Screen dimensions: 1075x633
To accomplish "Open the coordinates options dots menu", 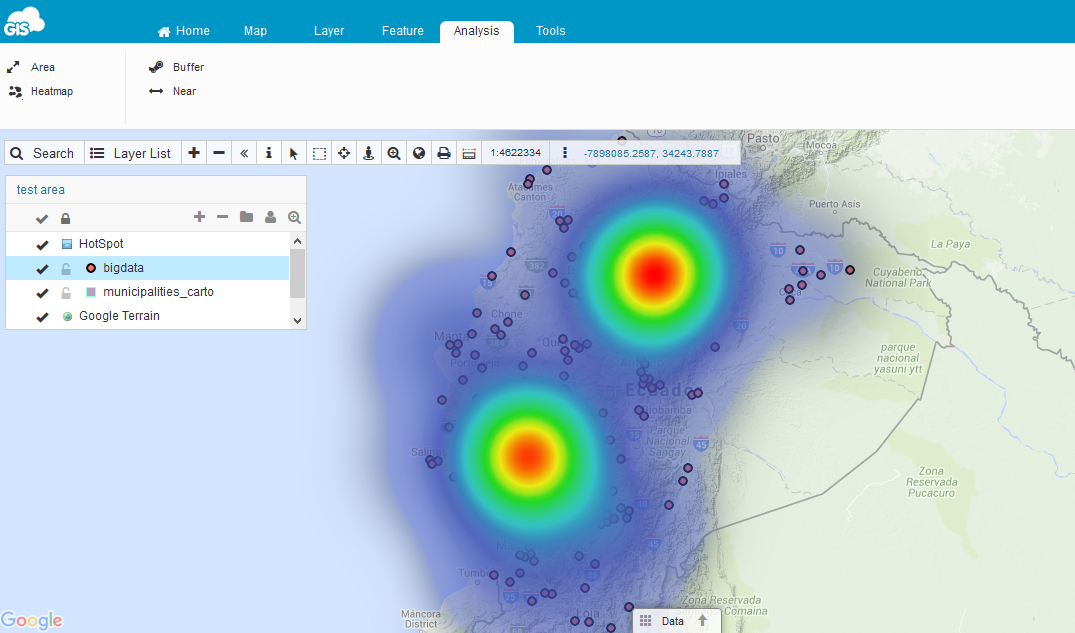I will [x=565, y=153].
